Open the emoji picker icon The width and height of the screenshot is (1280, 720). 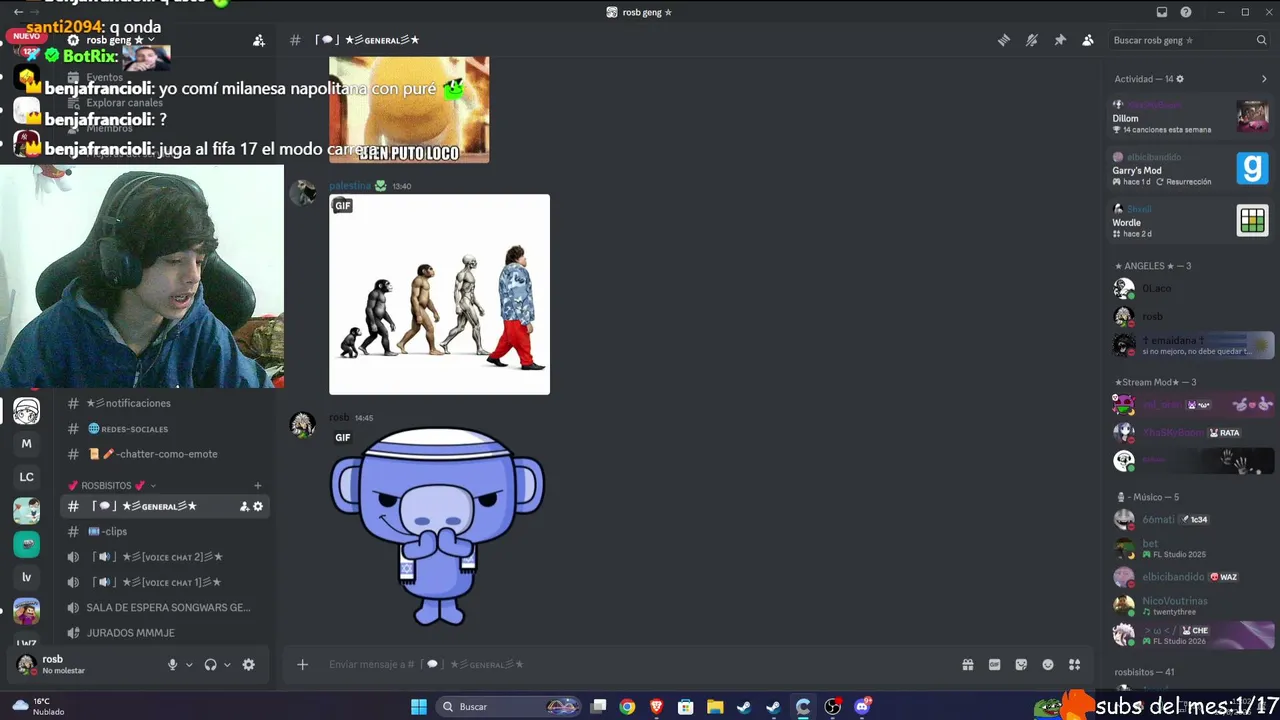(x=1048, y=665)
